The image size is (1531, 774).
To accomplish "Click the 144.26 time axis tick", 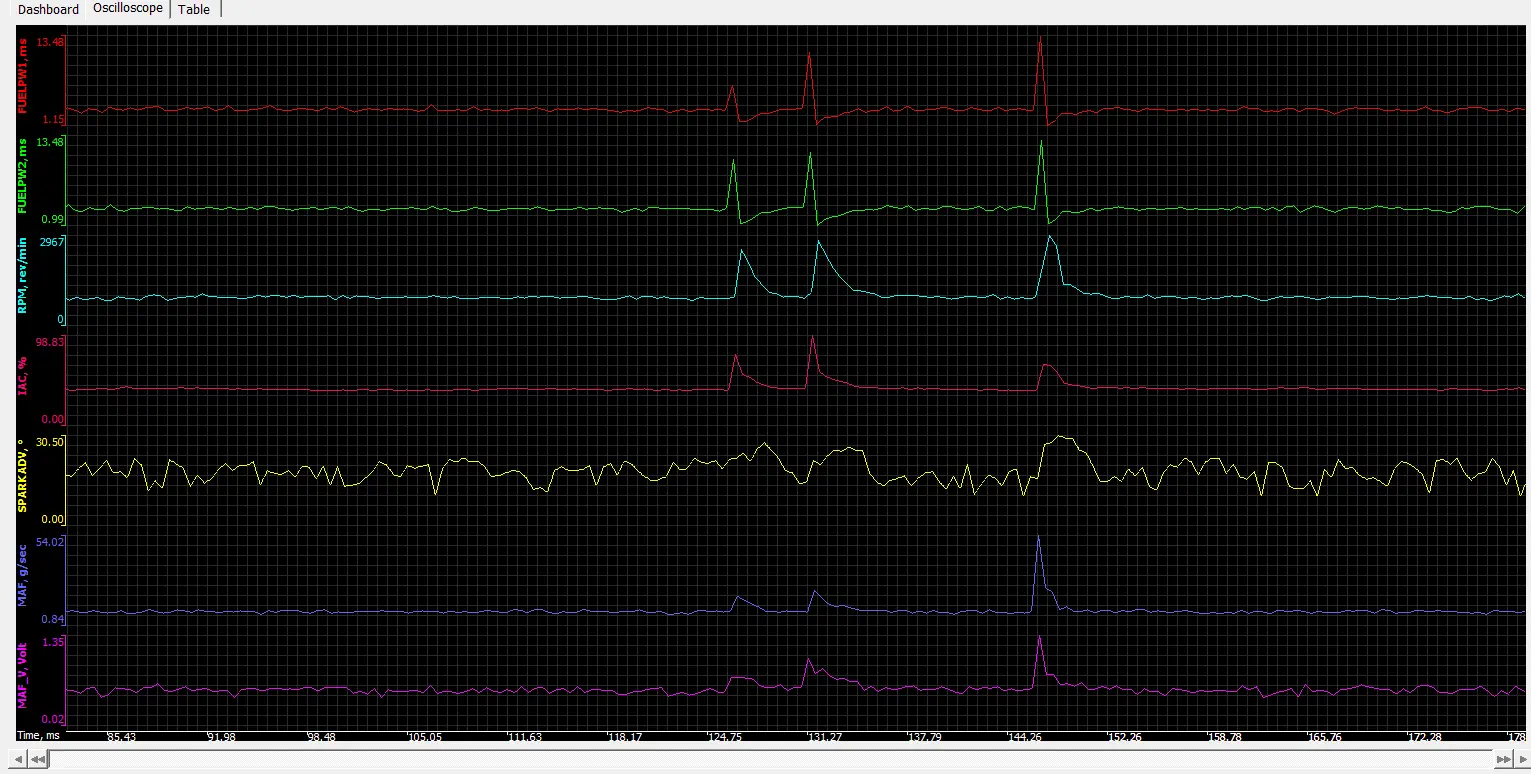I will pos(1025,737).
